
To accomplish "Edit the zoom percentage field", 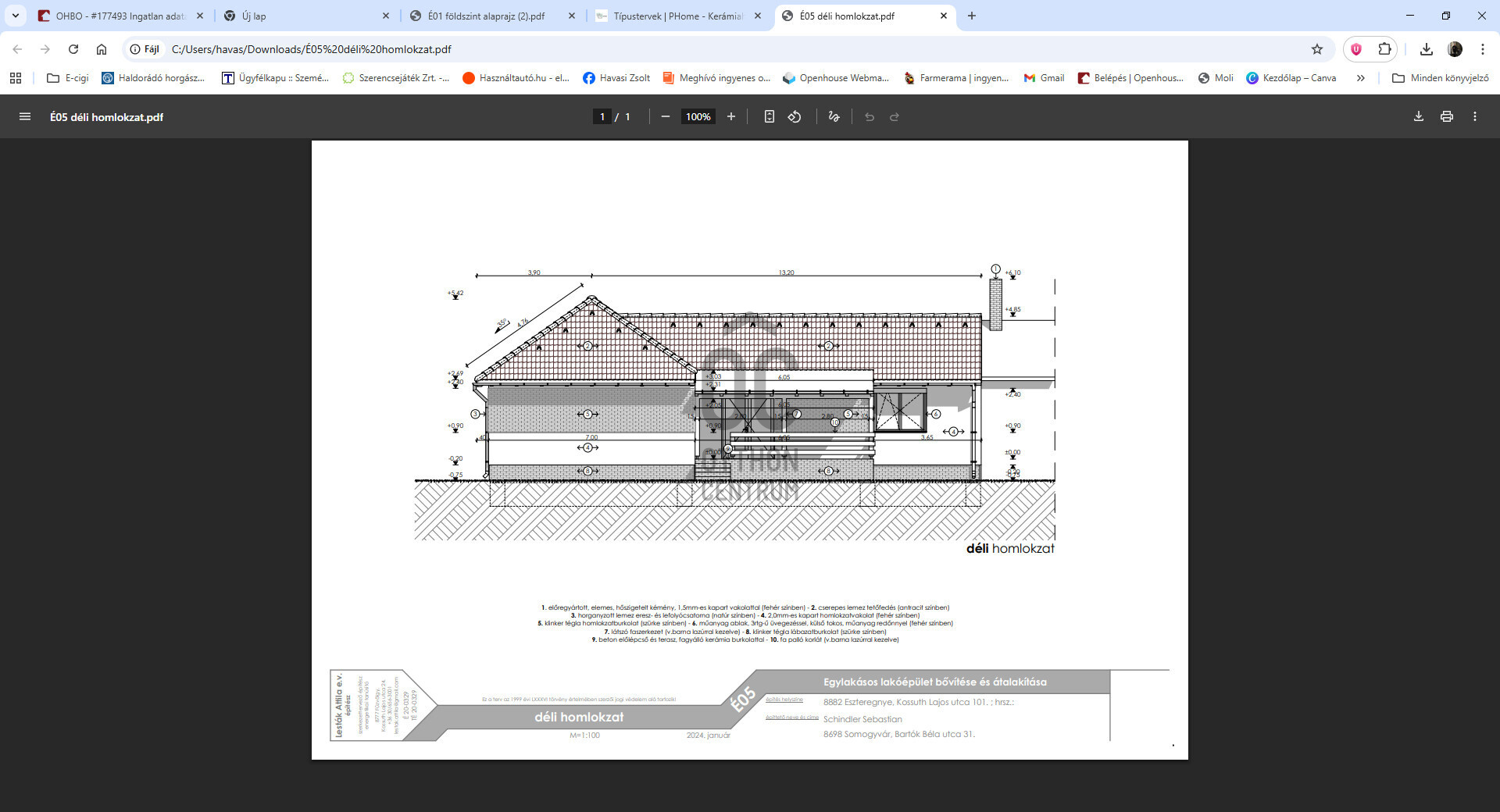I will (698, 117).
